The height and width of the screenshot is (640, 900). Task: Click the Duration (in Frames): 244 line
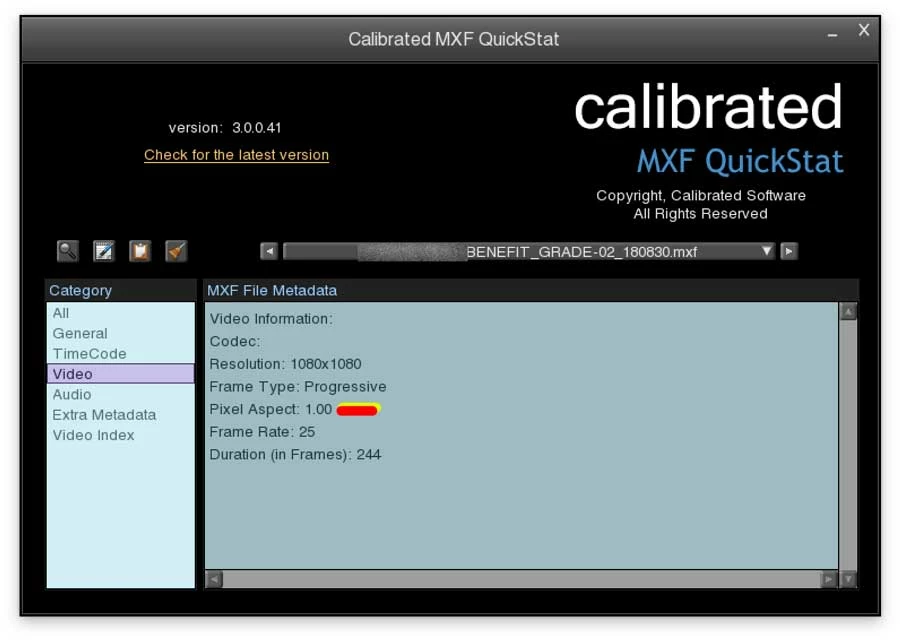click(x=295, y=455)
